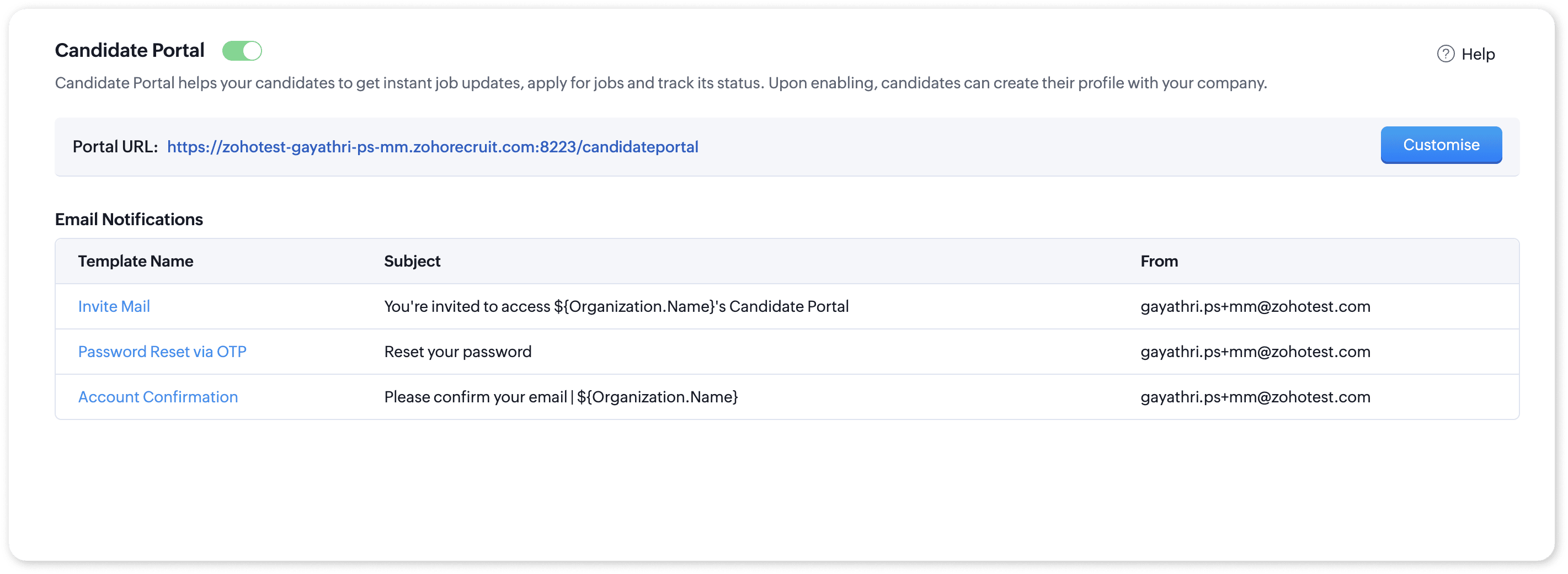Open the Invite Mail template
This screenshot has height=574, width=1568.
pos(114,306)
